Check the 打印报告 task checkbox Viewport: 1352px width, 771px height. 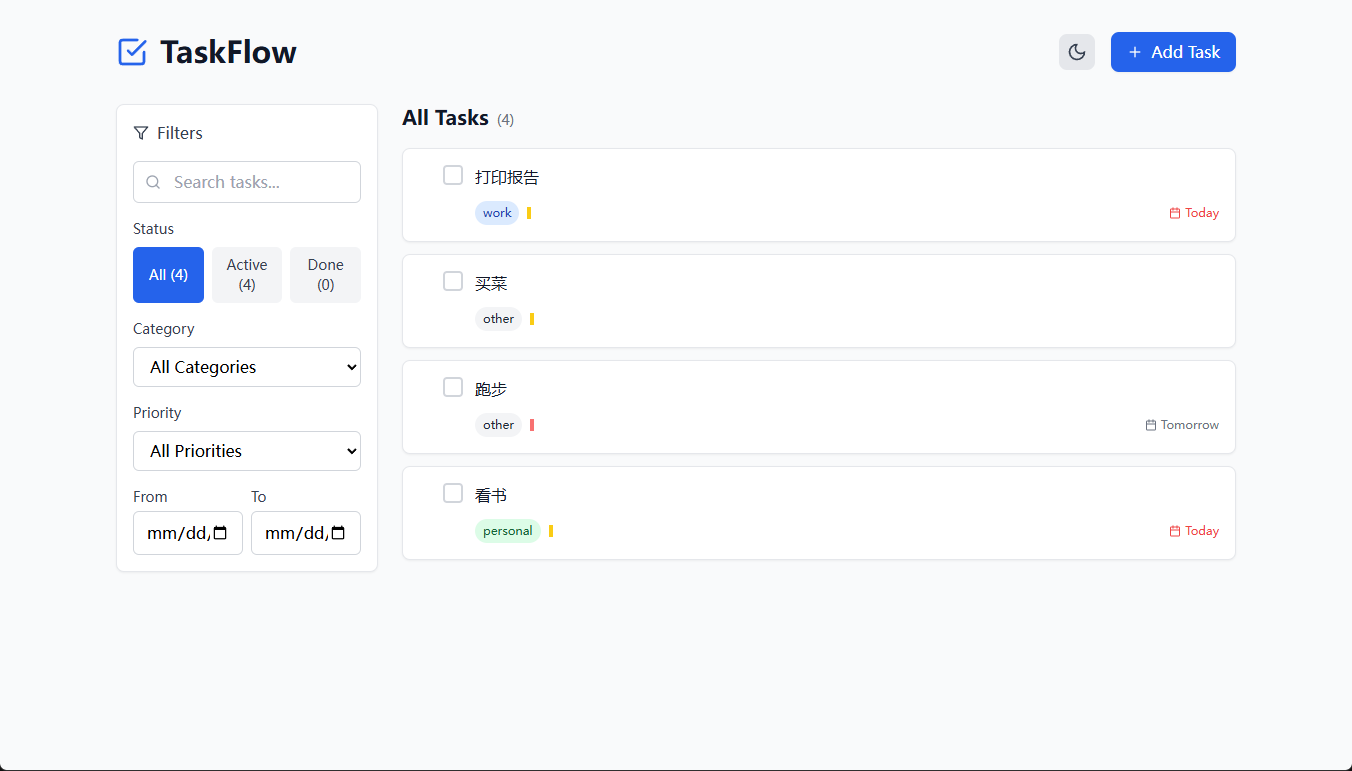[x=453, y=176]
